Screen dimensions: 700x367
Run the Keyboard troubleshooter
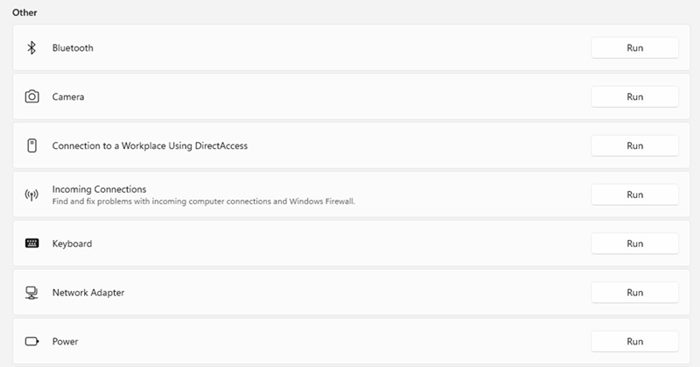[634, 243]
